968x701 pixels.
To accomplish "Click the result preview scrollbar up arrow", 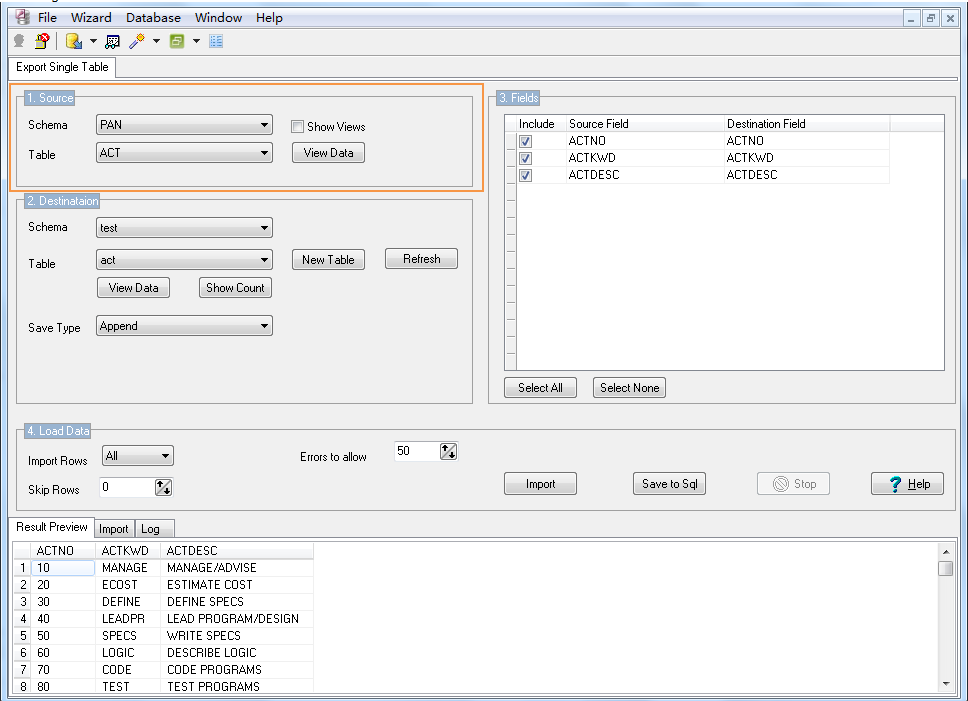I will point(945,551).
